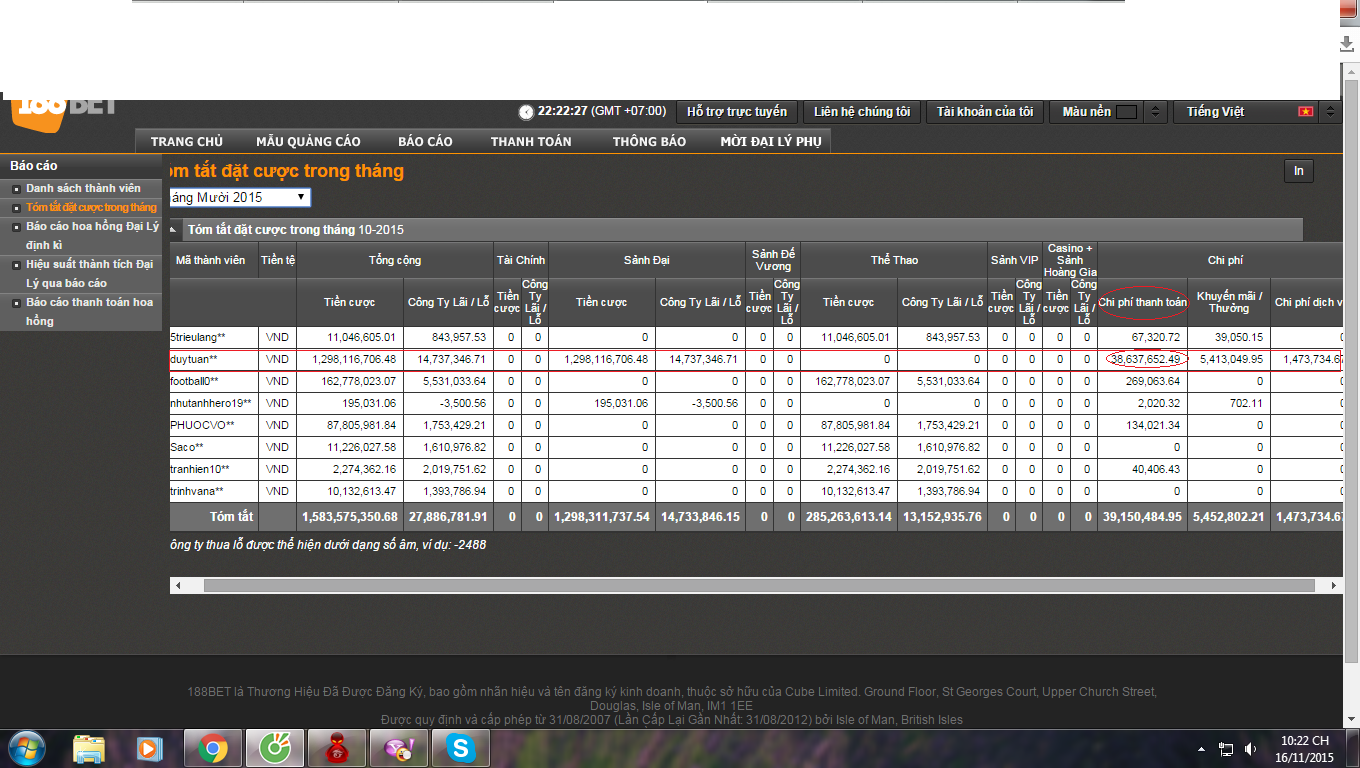Screen dimensions: 1360x768
Task: Click the value 5,413,049.95
Action: 1229,360
